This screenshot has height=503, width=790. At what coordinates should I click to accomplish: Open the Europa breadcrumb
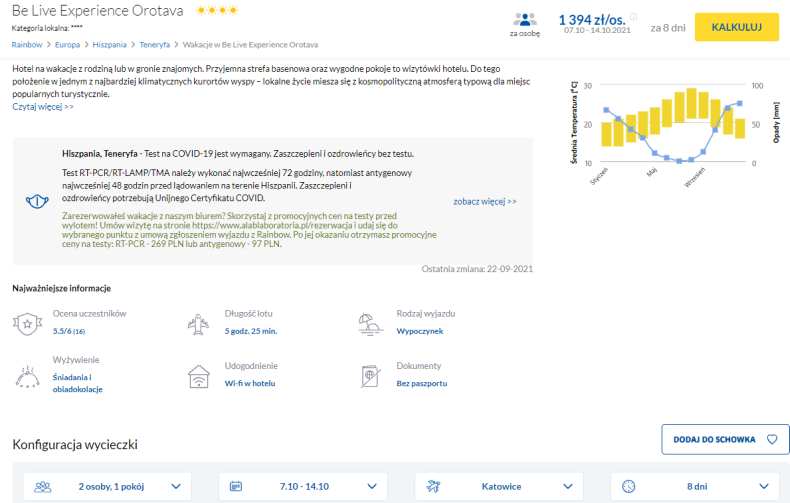click(x=68, y=45)
